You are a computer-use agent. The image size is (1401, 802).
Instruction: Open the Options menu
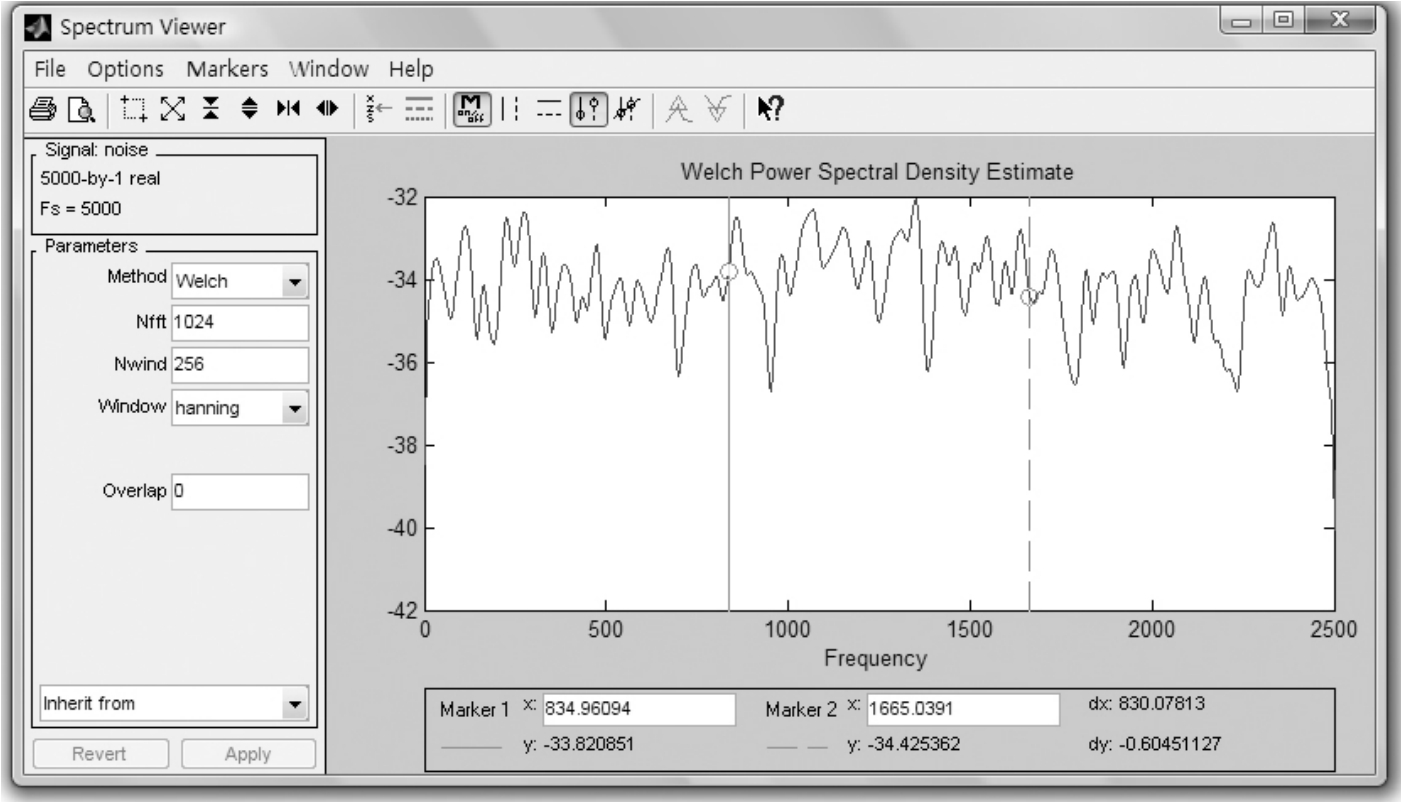pos(125,70)
